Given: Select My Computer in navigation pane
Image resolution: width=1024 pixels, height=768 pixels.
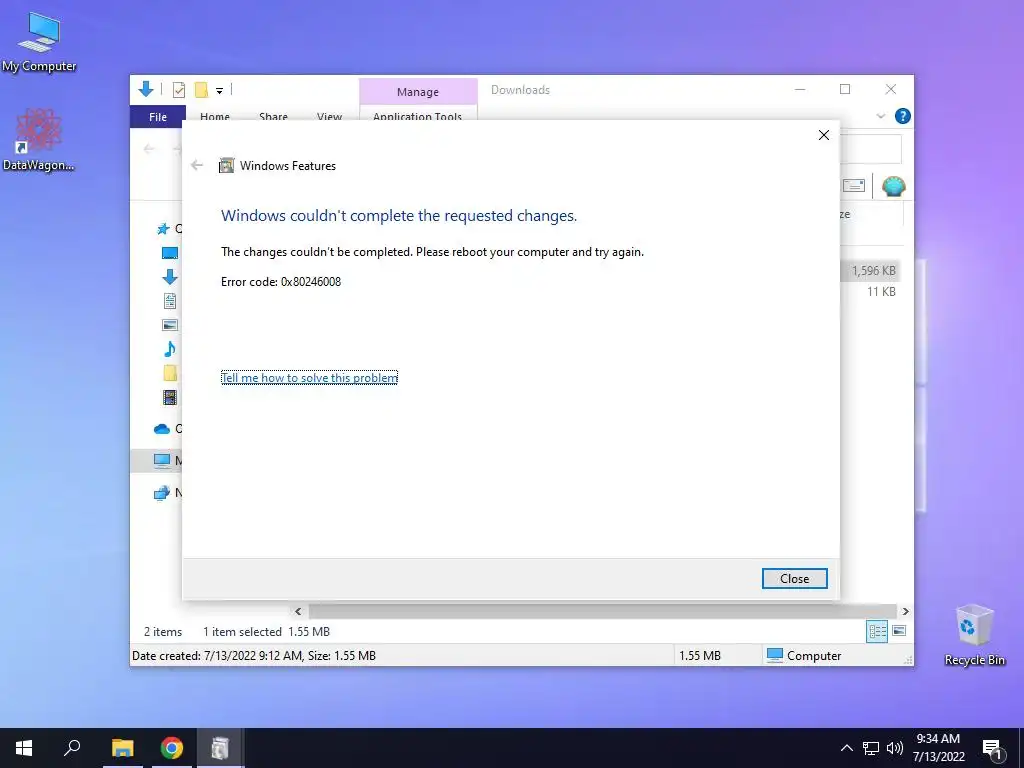Looking at the screenshot, I should pos(162,460).
